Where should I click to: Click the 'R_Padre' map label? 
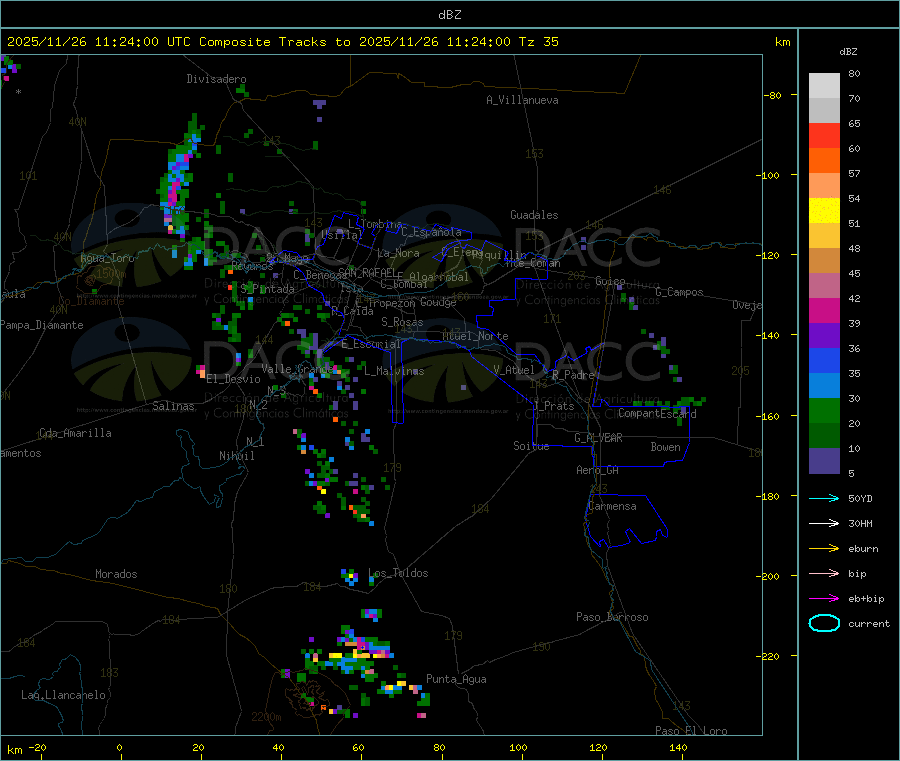(x=573, y=375)
